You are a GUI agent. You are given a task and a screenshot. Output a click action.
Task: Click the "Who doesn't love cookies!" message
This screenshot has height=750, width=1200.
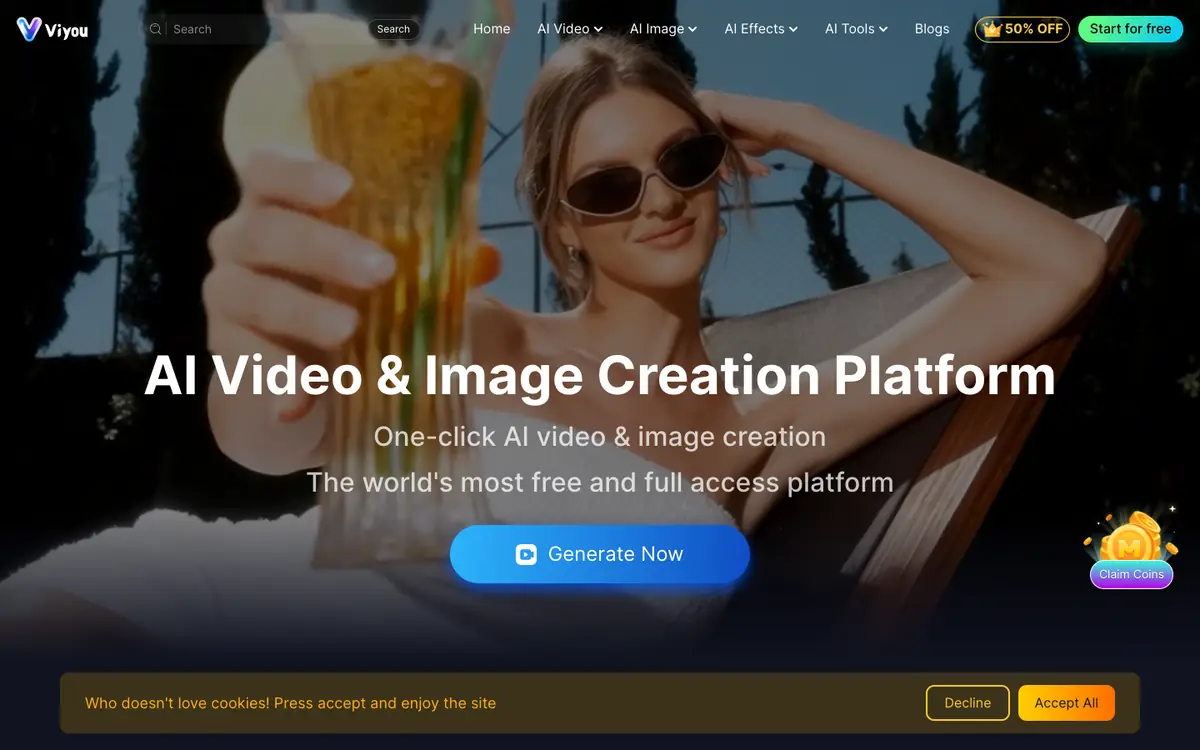(x=290, y=703)
